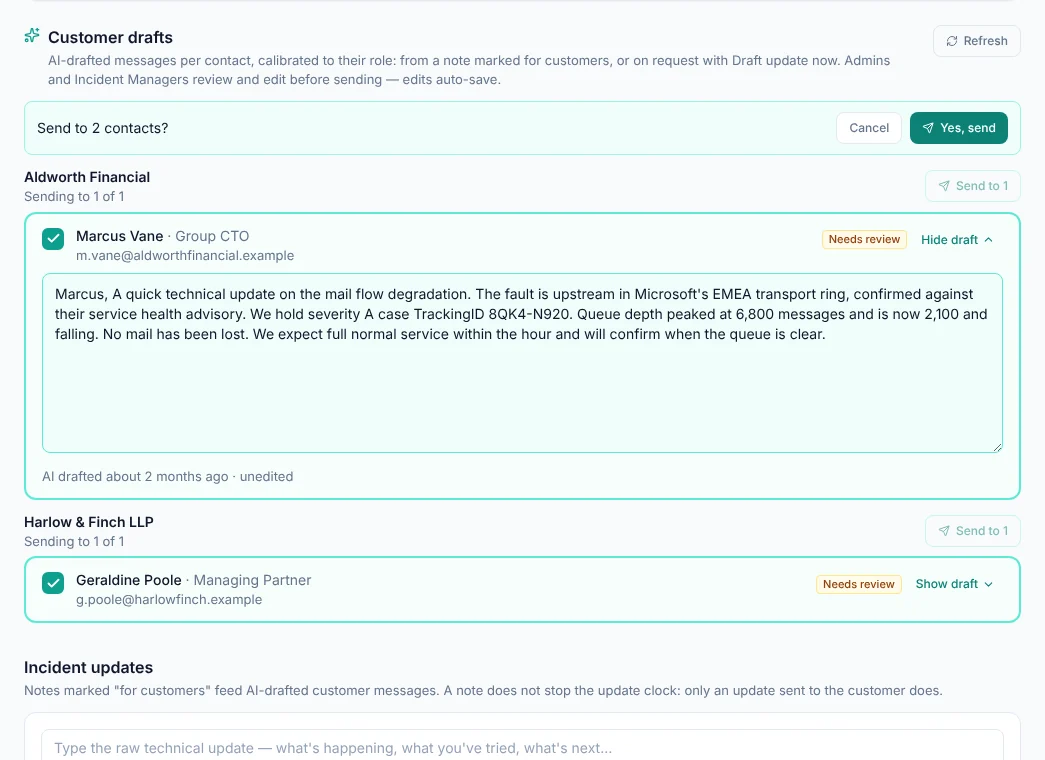Screen dimensions: 1045x760
Task: Click the sparkle icon beside Customer drafts
Action: (x=32, y=35)
